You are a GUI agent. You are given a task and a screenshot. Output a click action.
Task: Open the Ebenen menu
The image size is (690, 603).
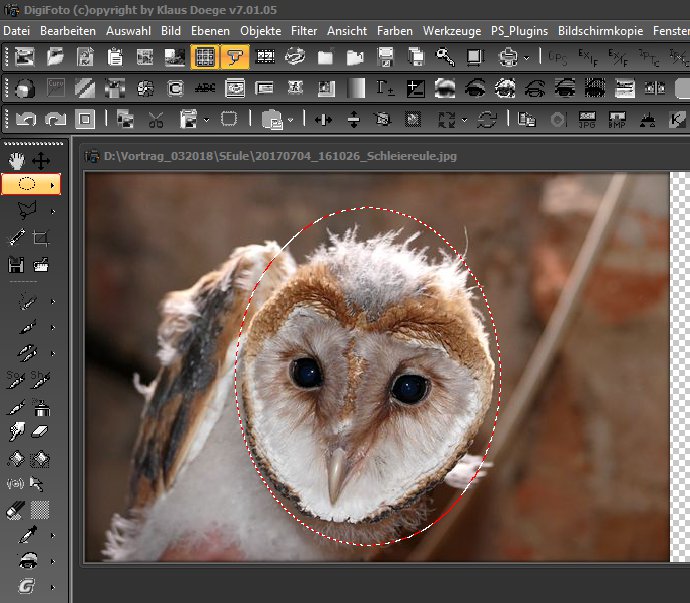coord(210,31)
